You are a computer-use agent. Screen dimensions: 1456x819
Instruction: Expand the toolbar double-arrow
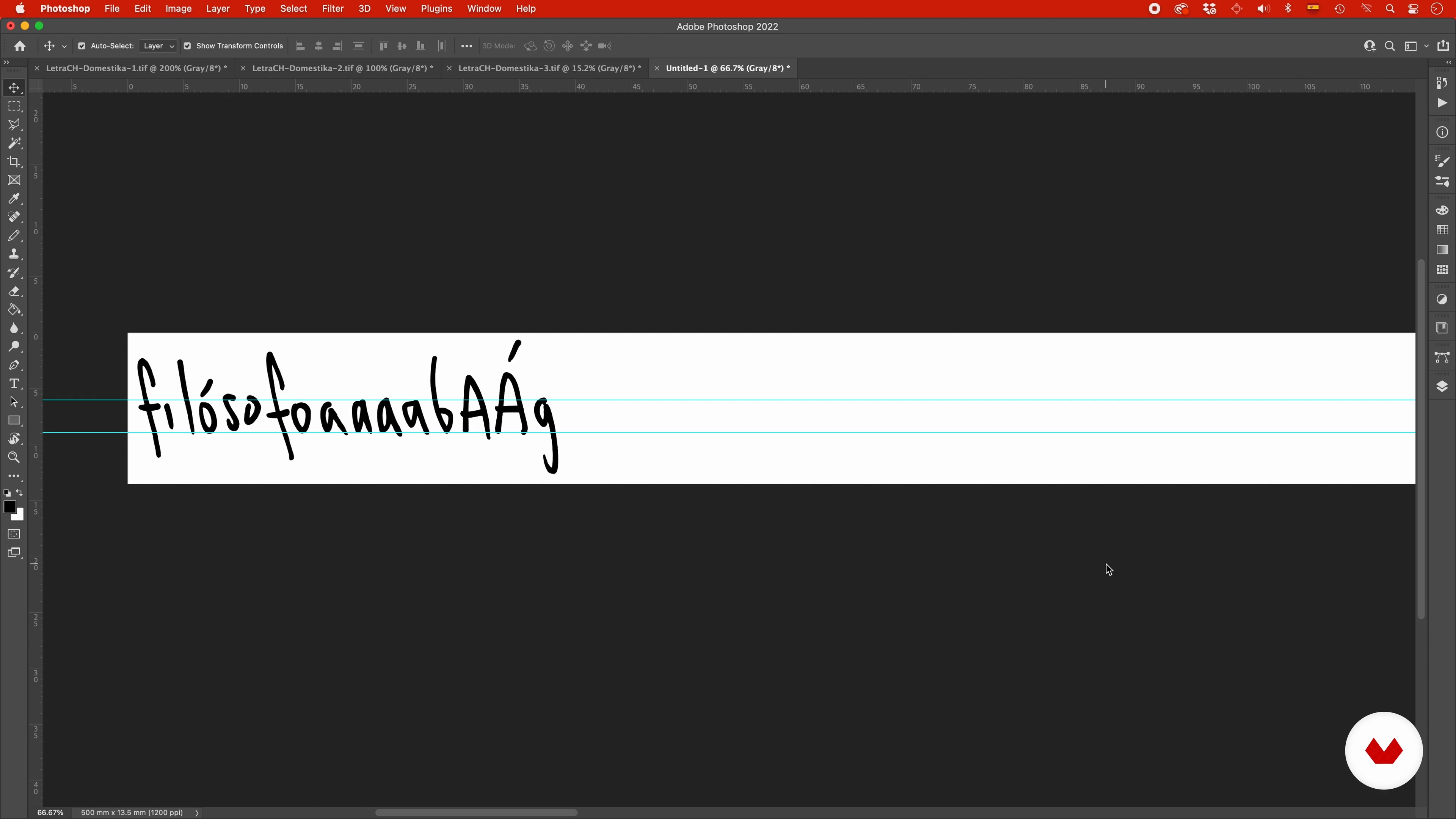coord(7,62)
